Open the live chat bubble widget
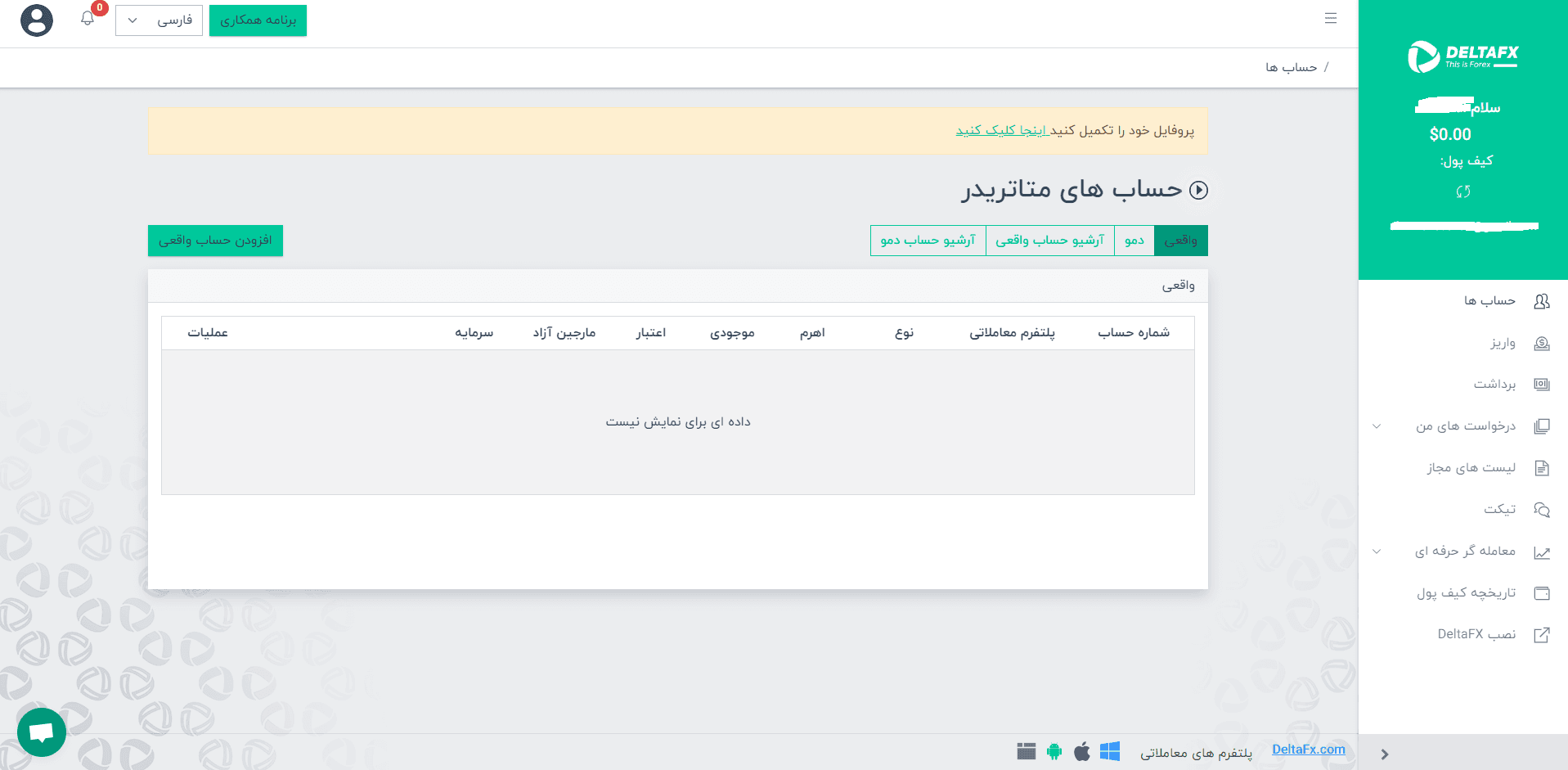 [x=42, y=732]
